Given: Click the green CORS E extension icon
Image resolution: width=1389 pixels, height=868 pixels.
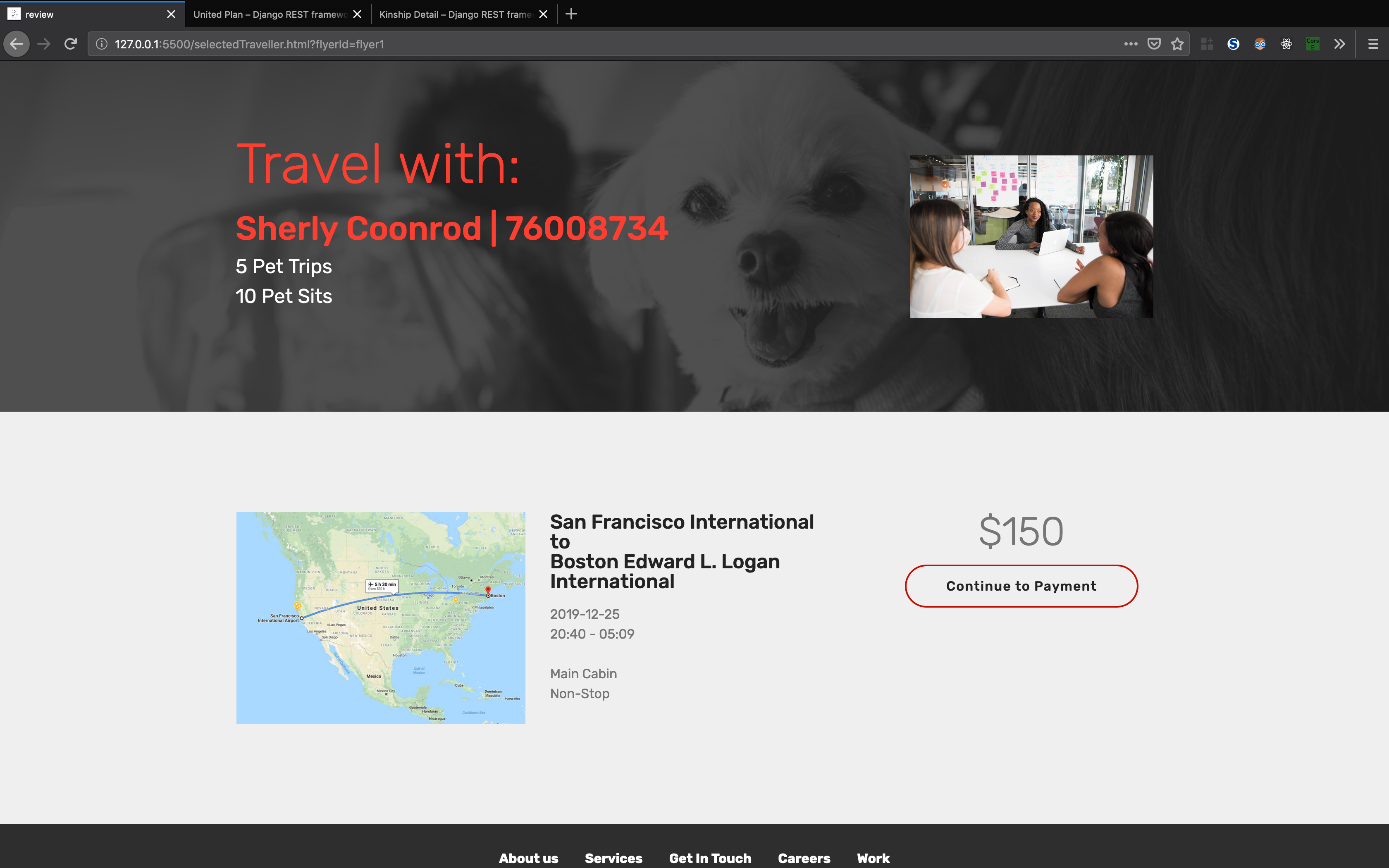Looking at the screenshot, I should point(1312,44).
